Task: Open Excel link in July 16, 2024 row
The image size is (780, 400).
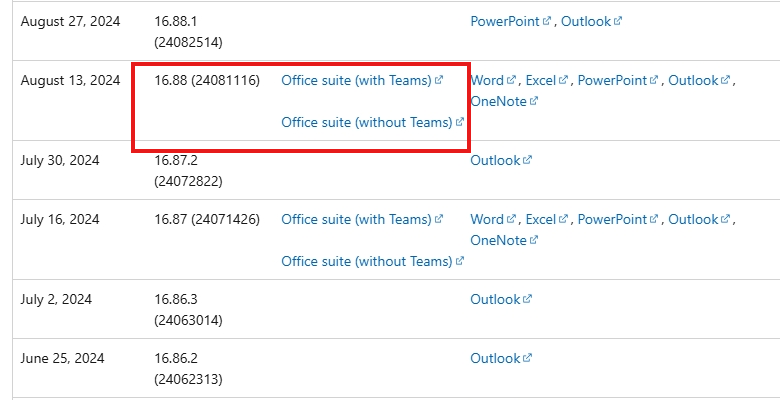Action: tap(547, 219)
